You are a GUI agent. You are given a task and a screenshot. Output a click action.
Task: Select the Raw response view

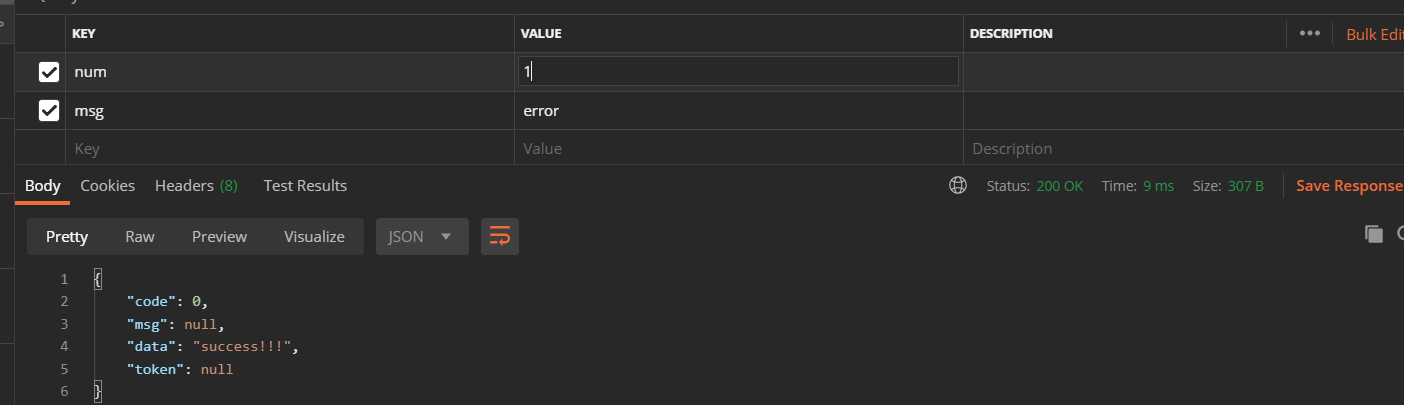click(x=140, y=237)
